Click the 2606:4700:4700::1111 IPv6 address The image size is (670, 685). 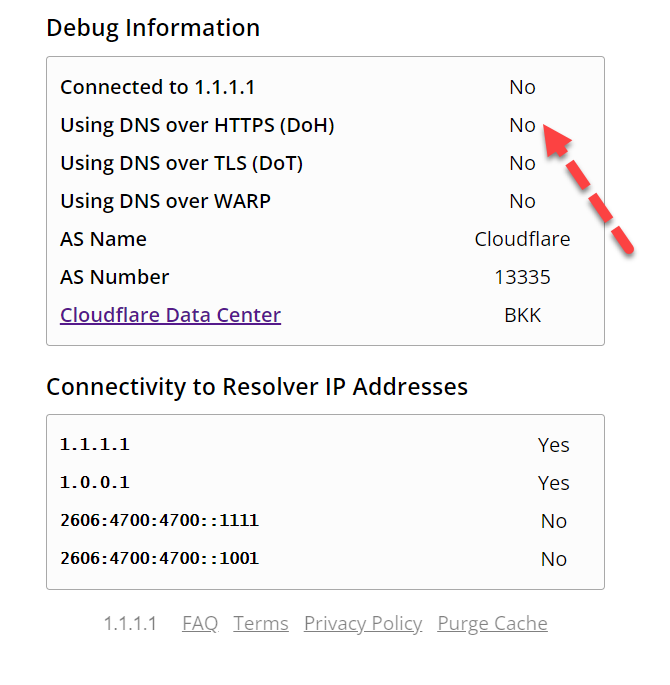(x=159, y=521)
